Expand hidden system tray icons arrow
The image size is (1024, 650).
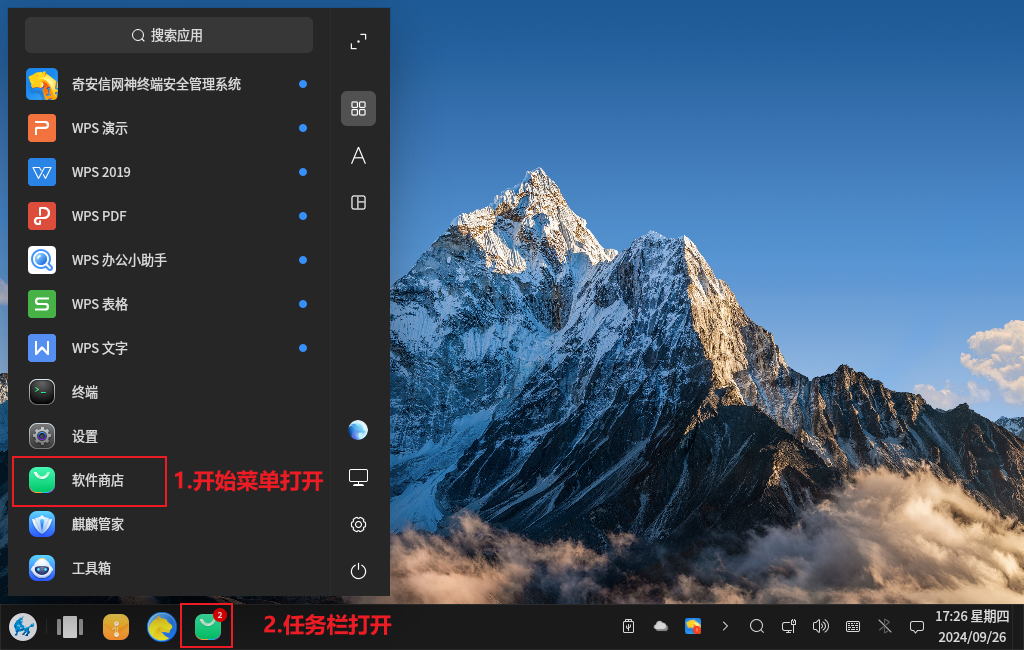tap(725, 627)
